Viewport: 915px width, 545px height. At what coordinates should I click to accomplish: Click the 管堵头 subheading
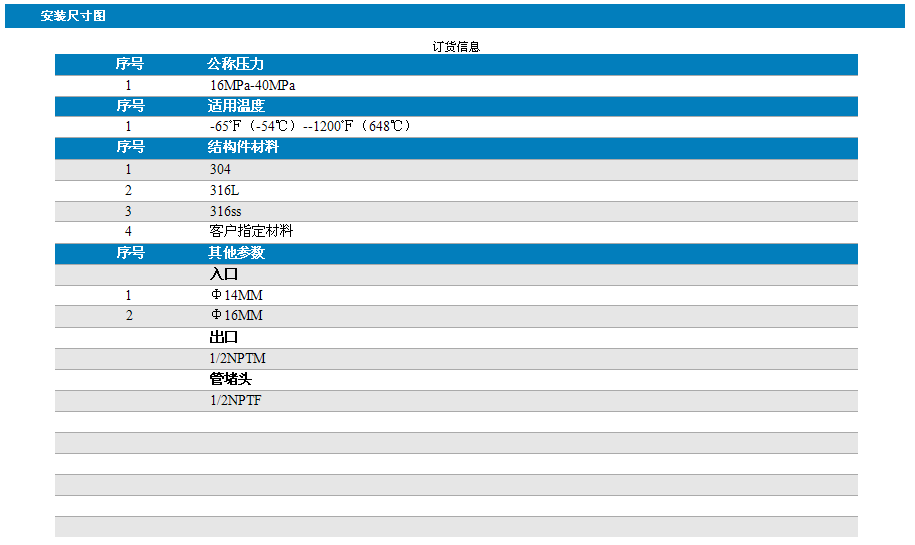pyautogui.click(x=229, y=379)
